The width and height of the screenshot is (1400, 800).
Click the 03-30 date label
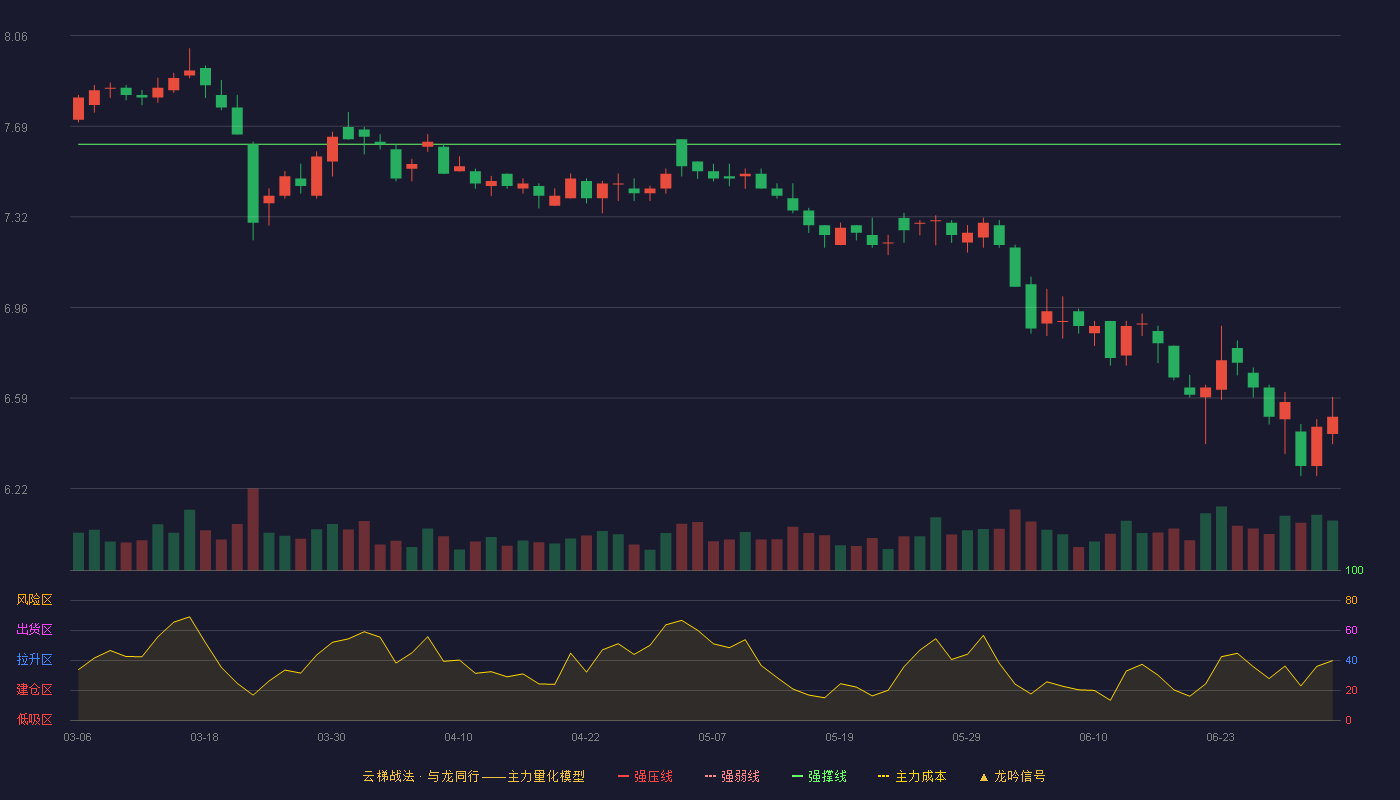pos(332,737)
